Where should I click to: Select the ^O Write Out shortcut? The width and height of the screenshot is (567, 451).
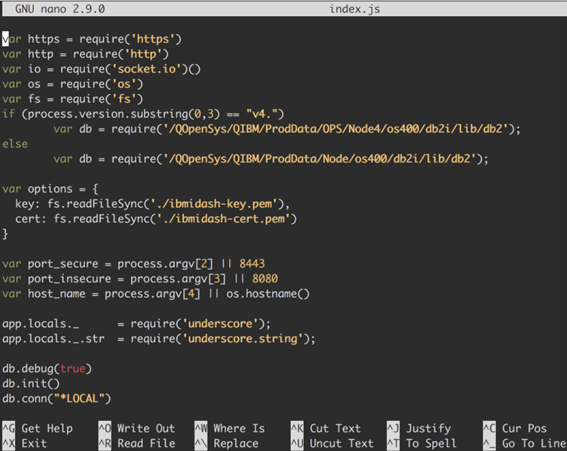[x=137, y=428]
